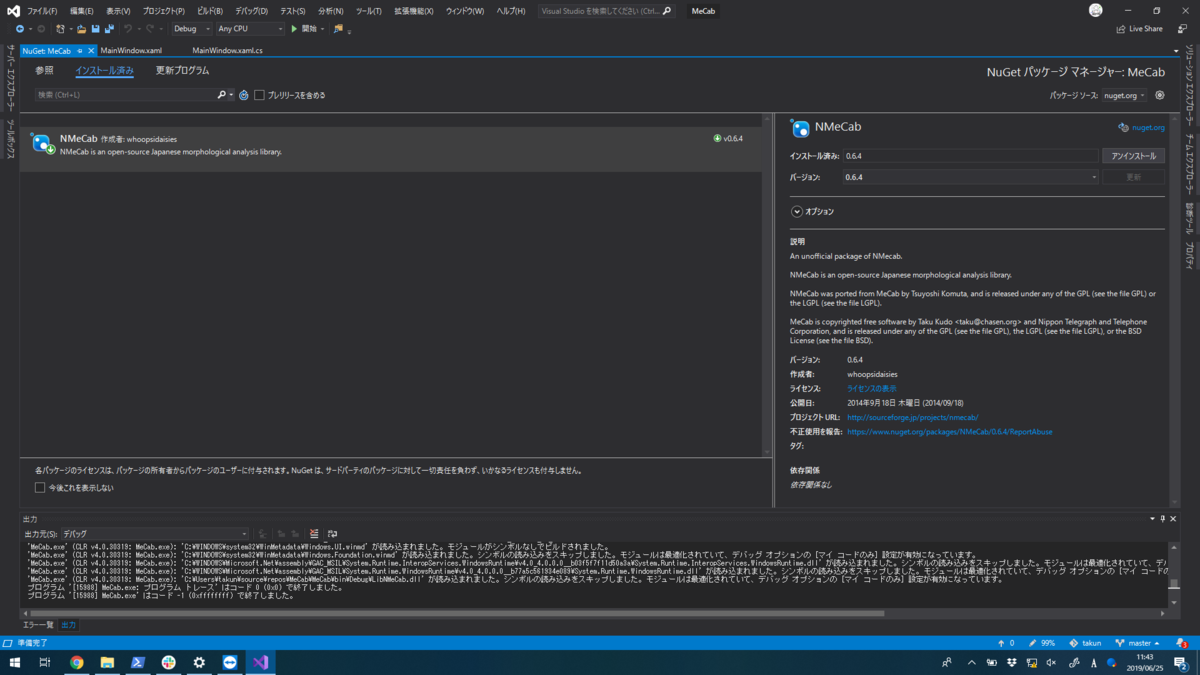Pin the NuGet: MeCab tab
Screen dimensions: 1200x675
point(80,50)
